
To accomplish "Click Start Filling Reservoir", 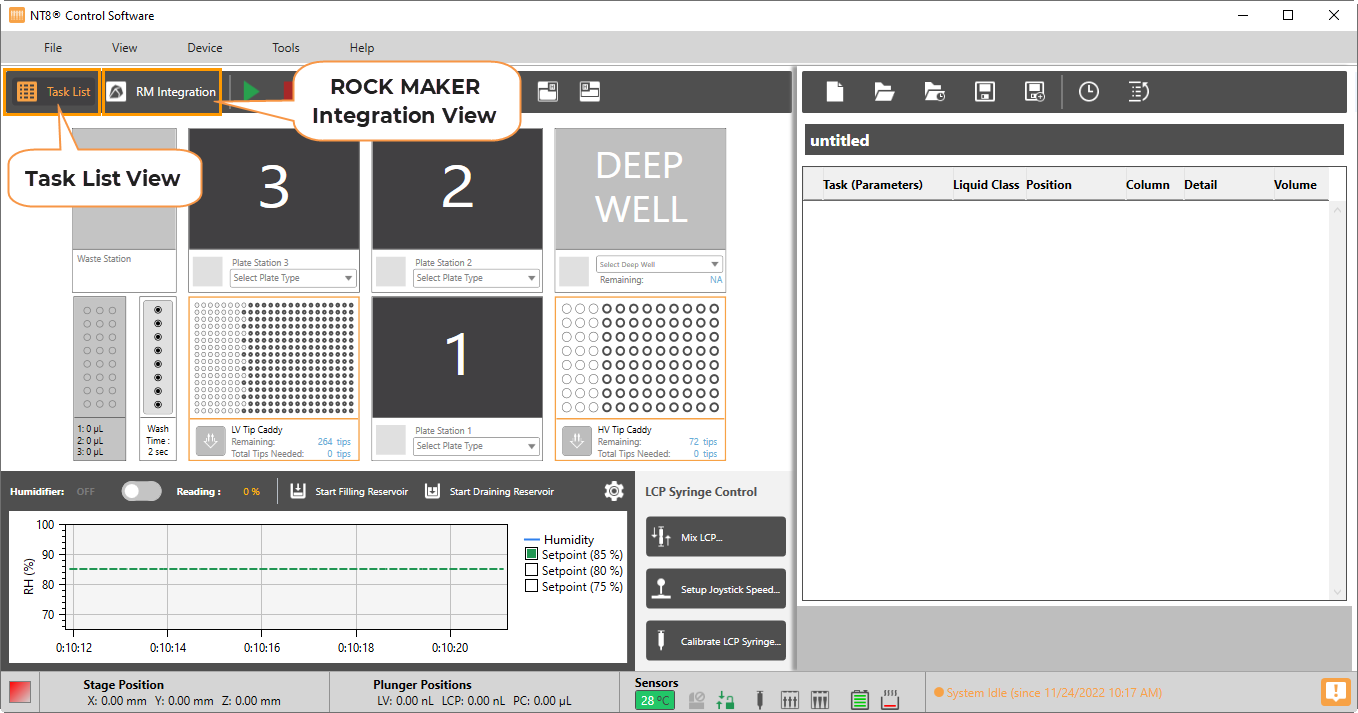I will click(x=349, y=491).
